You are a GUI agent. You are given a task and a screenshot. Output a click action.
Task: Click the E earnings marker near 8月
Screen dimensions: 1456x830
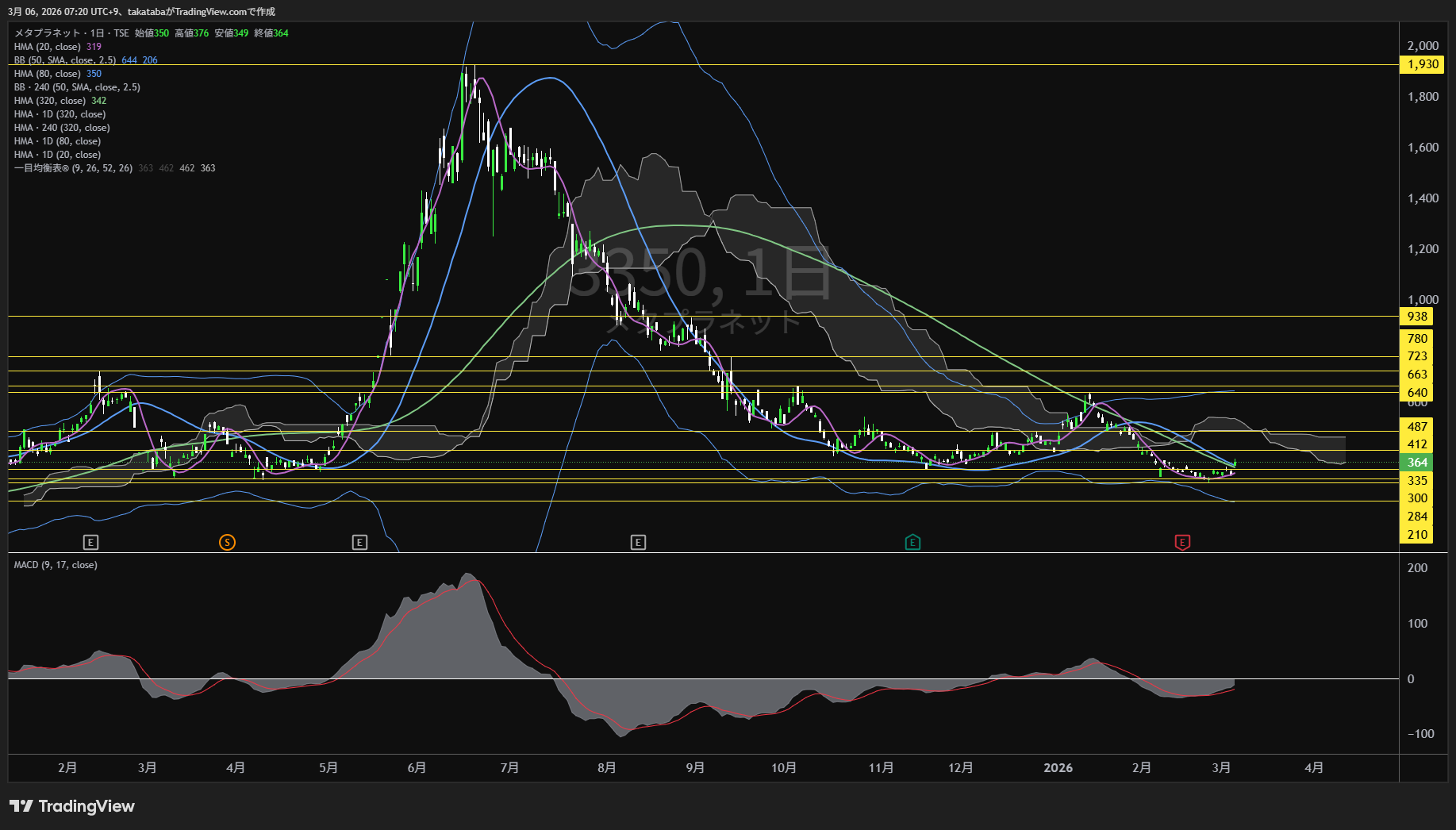pos(638,543)
